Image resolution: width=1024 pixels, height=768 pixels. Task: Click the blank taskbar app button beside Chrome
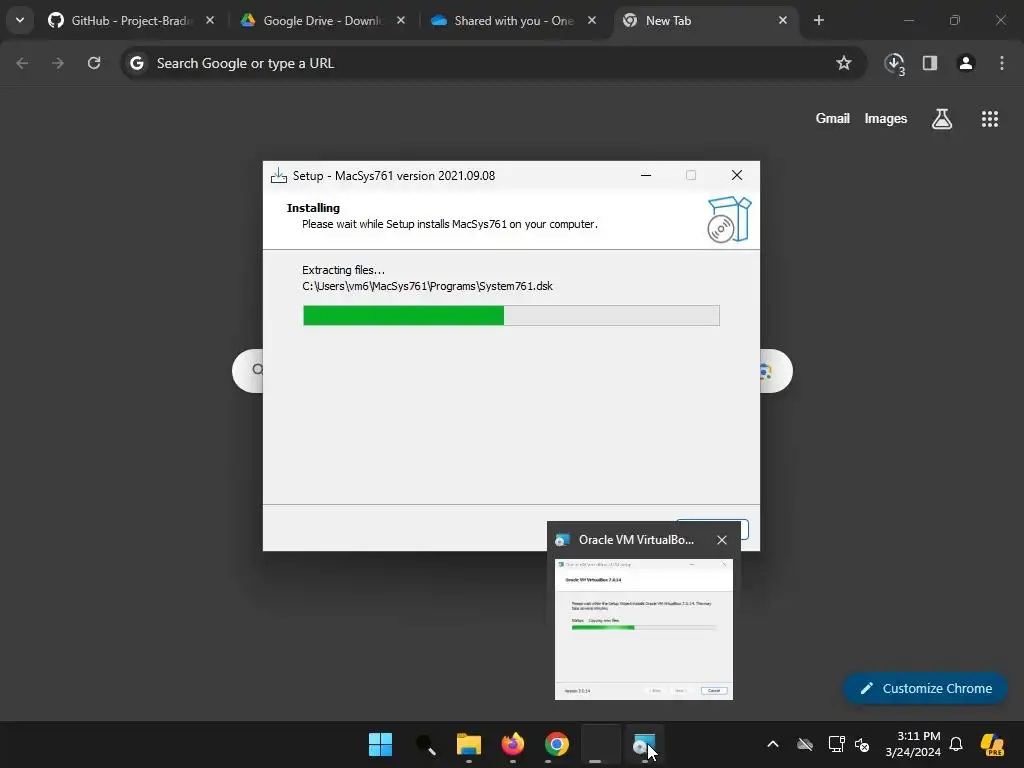pos(600,744)
